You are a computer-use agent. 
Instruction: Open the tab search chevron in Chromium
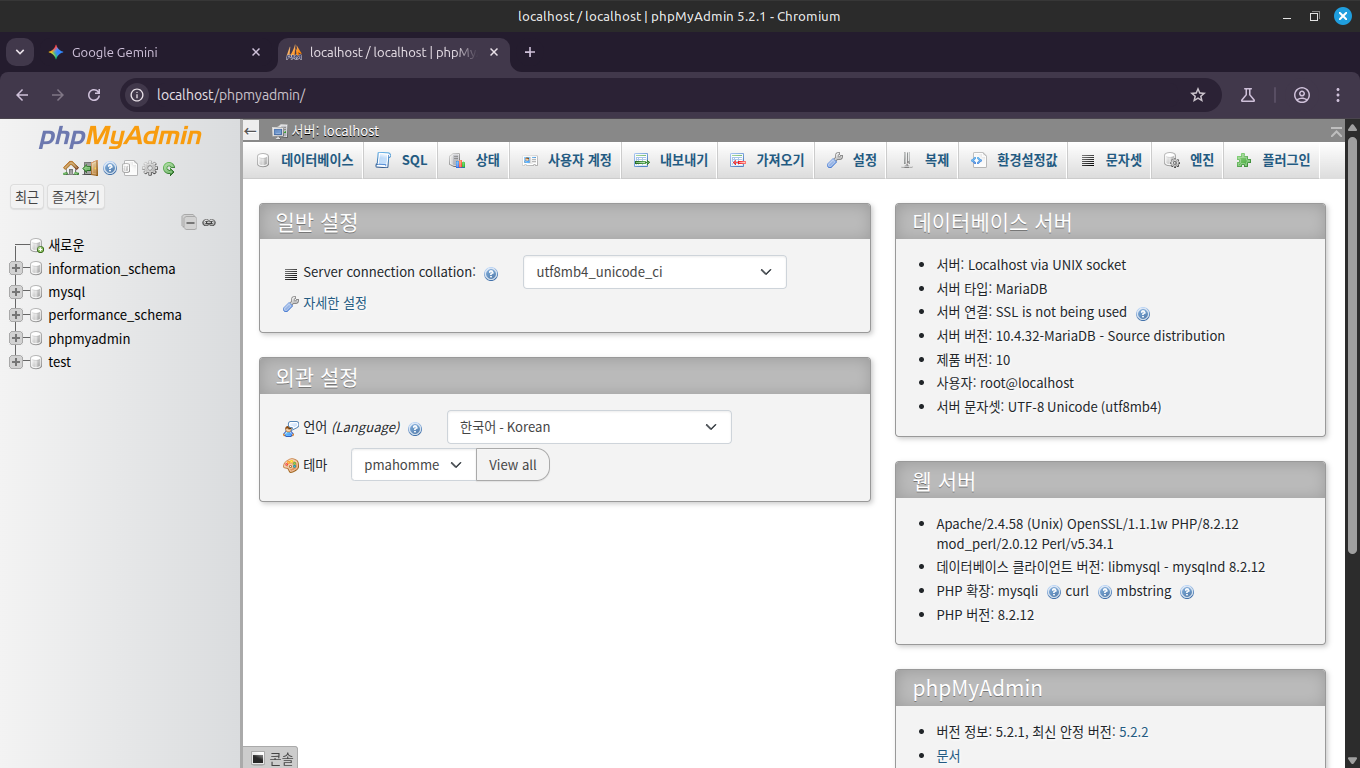19,52
